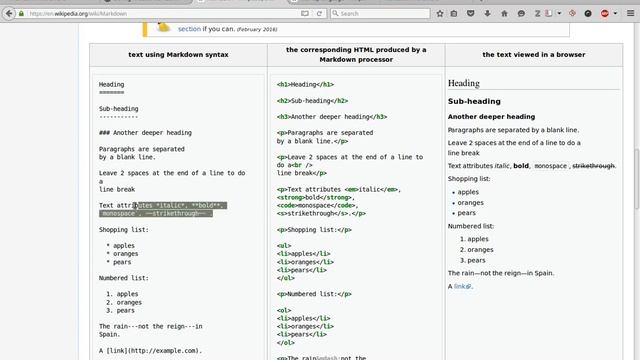The height and width of the screenshot is (360, 640).
Task: Click the 'pears' bullet in rendered list
Action: click(x=467, y=213)
